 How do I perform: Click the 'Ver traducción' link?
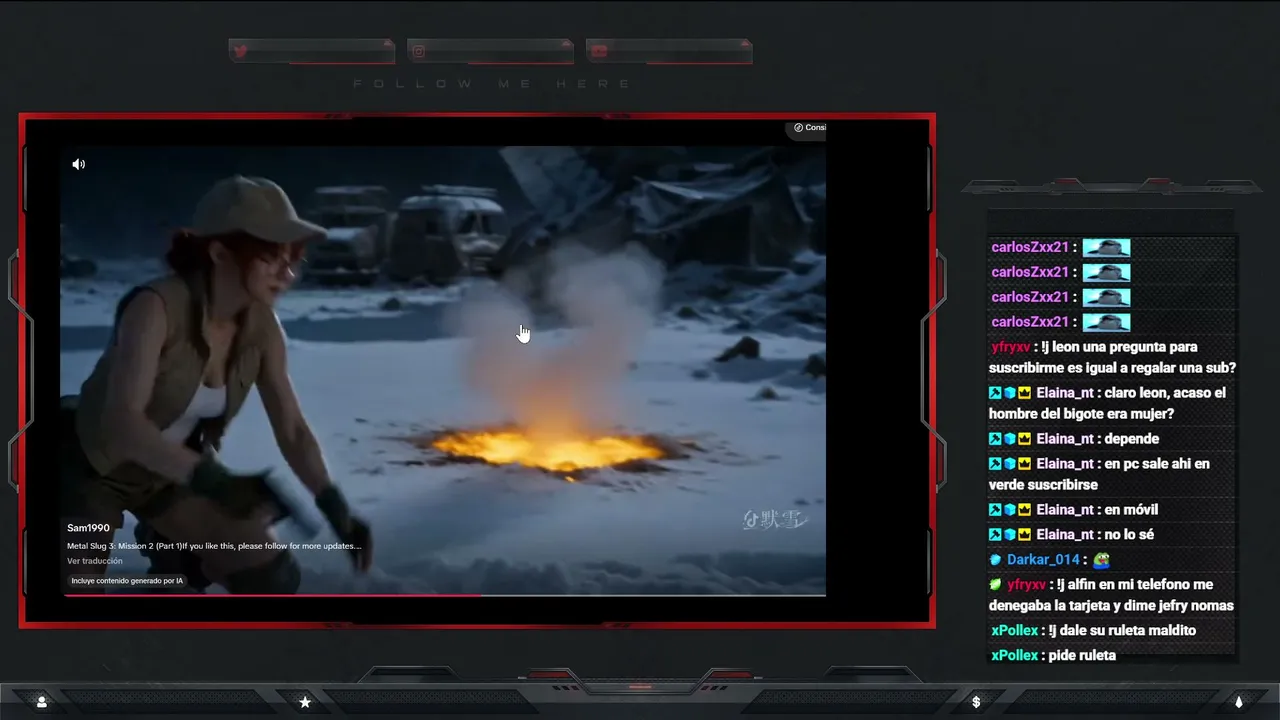95,561
